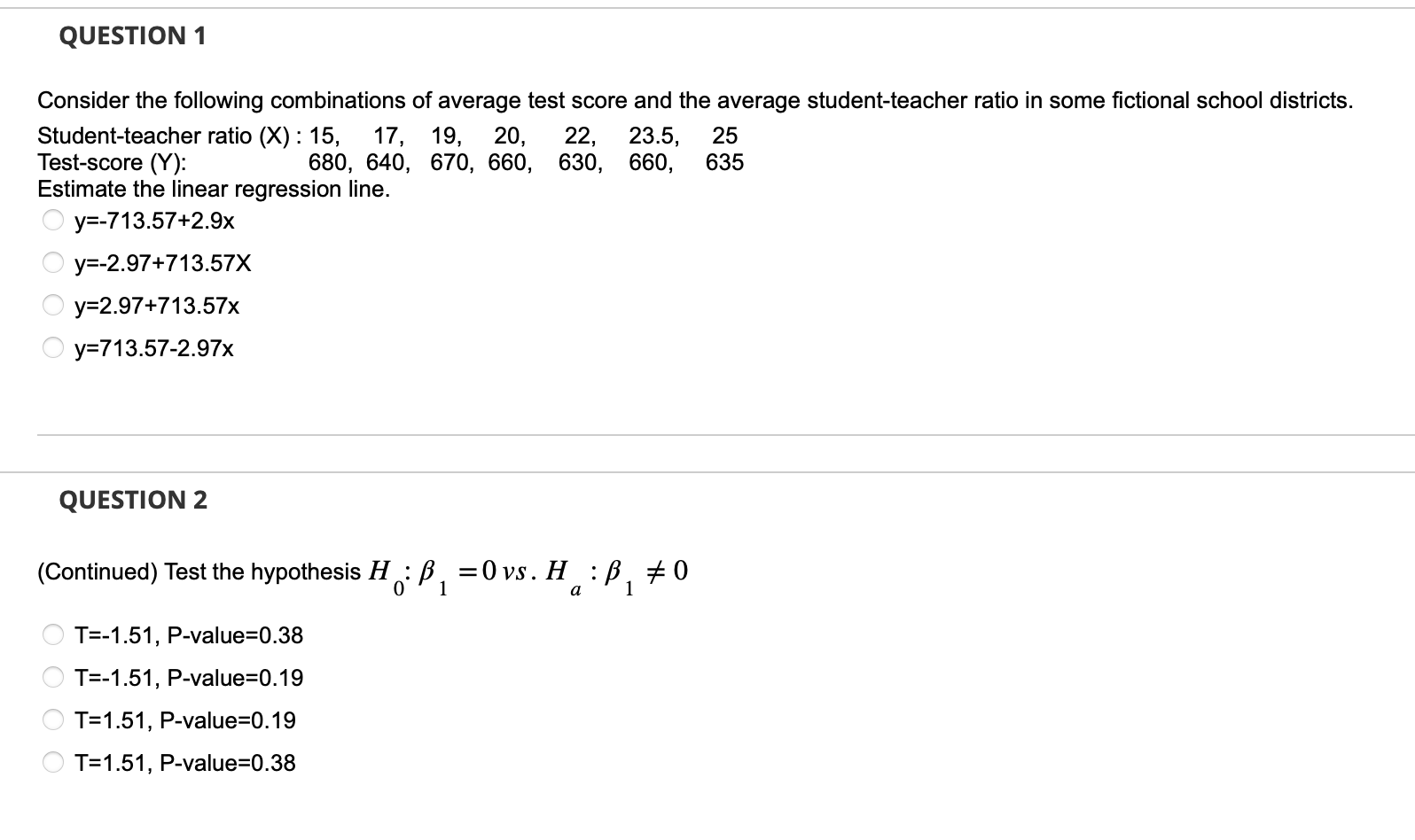The width and height of the screenshot is (1415, 840).
Task: Select T=1.51, P-value=0.38 option
Action: point(51,762)
